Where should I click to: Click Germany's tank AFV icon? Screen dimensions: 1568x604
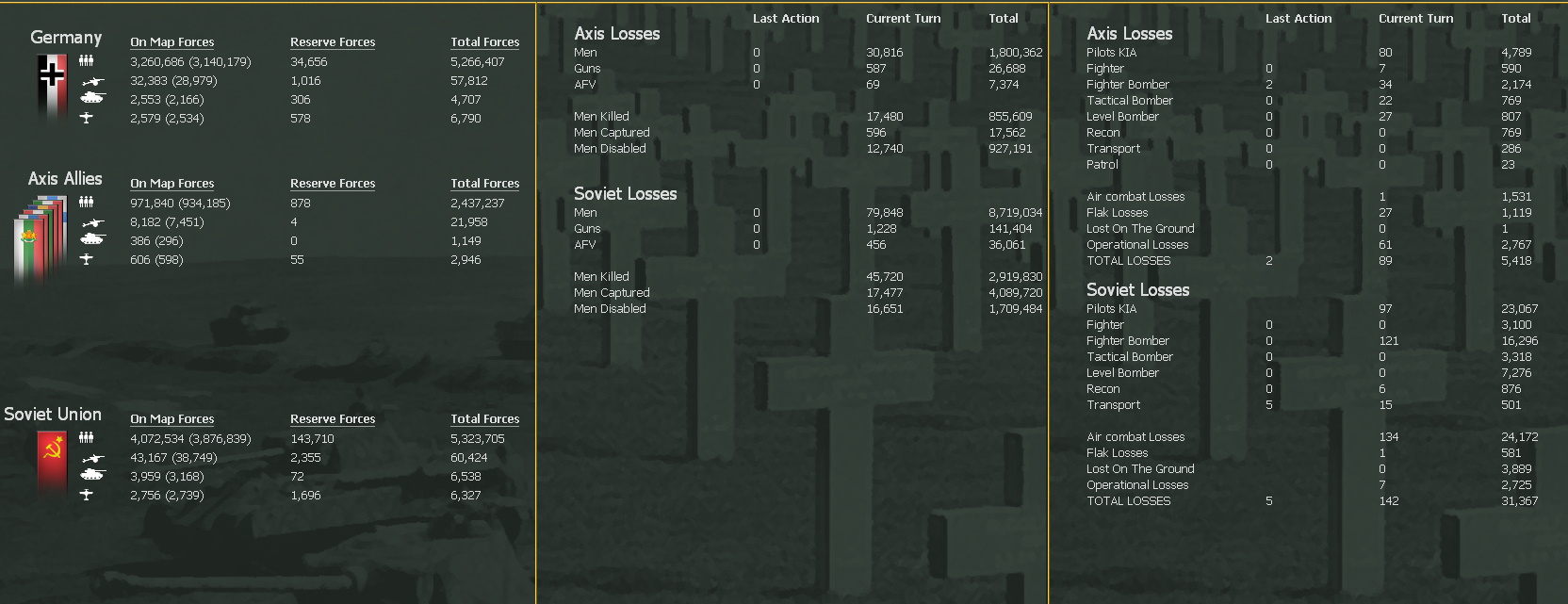(x=92, y=98)
